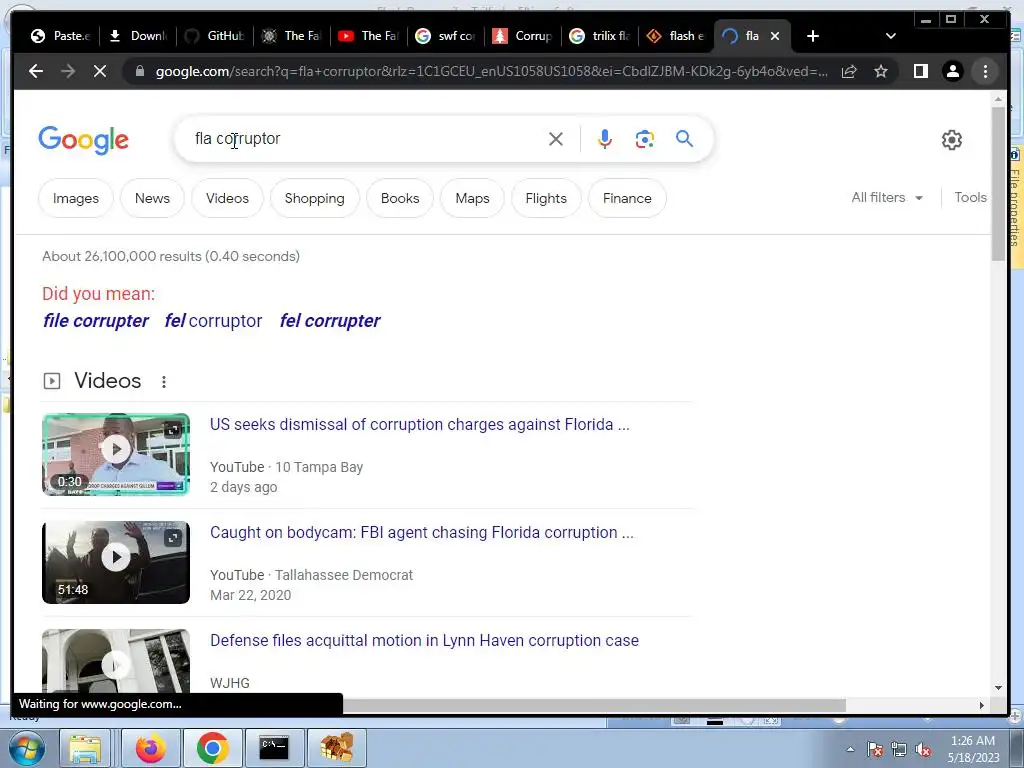Filter results by Flights

[x=546, y=199]
